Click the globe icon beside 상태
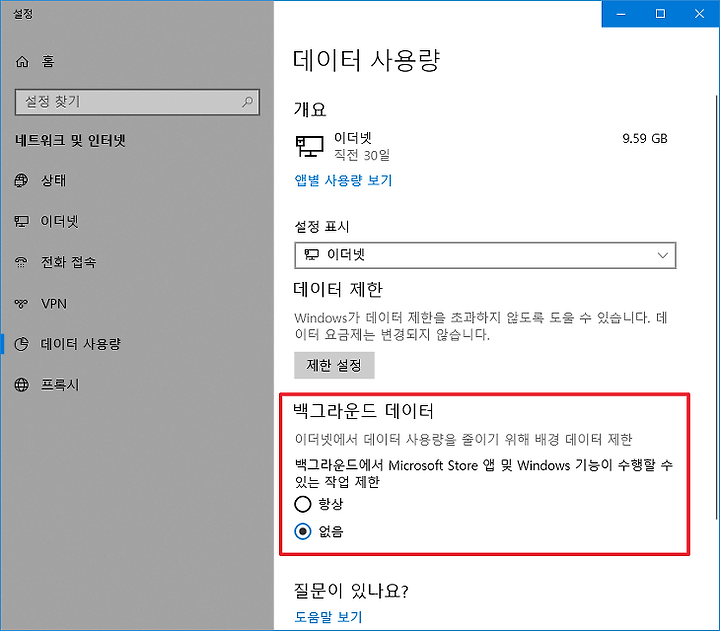Image resolution: width=720 pixels, height=631 pixels. [x=21, y=180]
